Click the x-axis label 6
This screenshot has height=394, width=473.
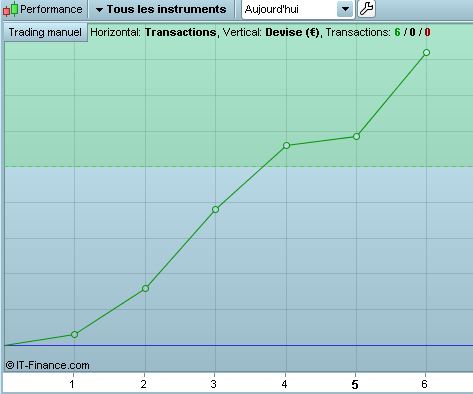(x=424, y=384)
